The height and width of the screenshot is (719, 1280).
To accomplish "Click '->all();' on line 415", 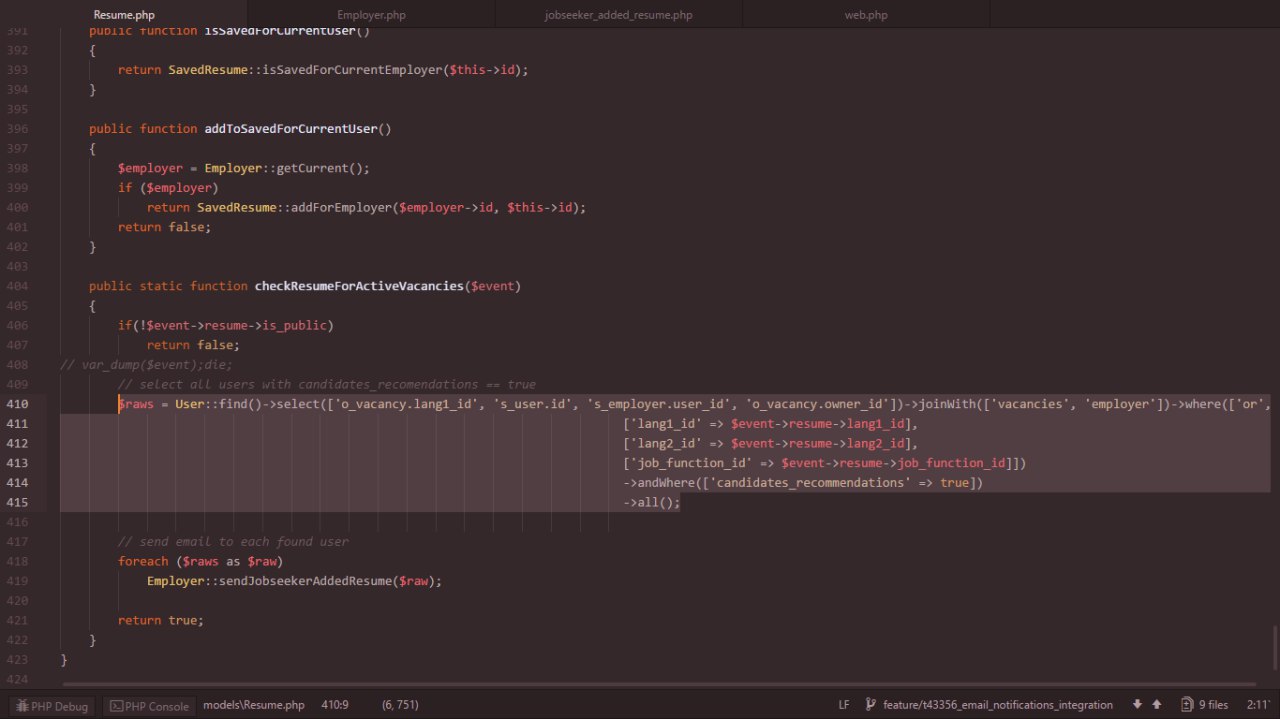I will [x=651, y=502].
